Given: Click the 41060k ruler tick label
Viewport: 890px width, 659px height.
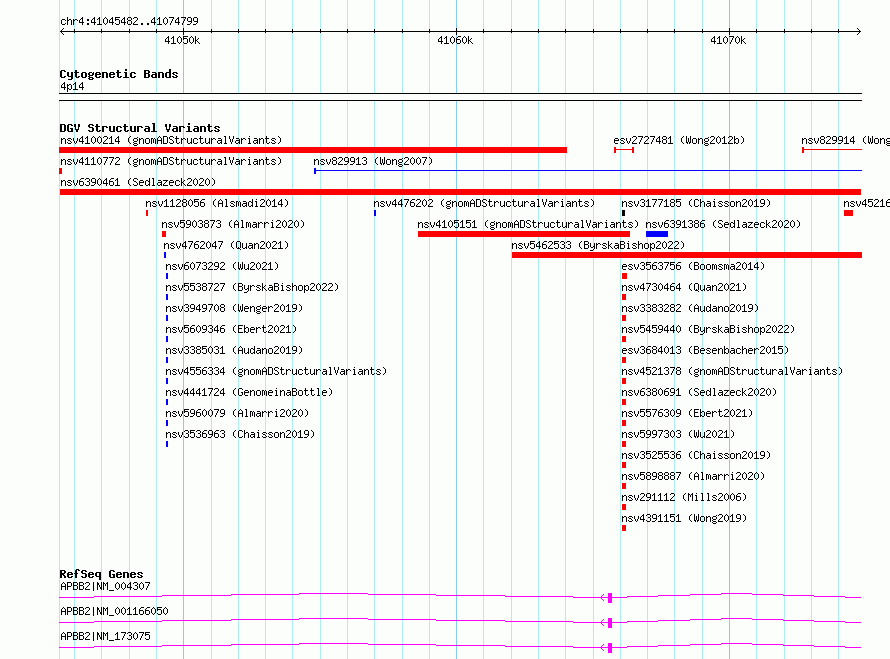Looking at the screenshot, I should click(455, 40).
